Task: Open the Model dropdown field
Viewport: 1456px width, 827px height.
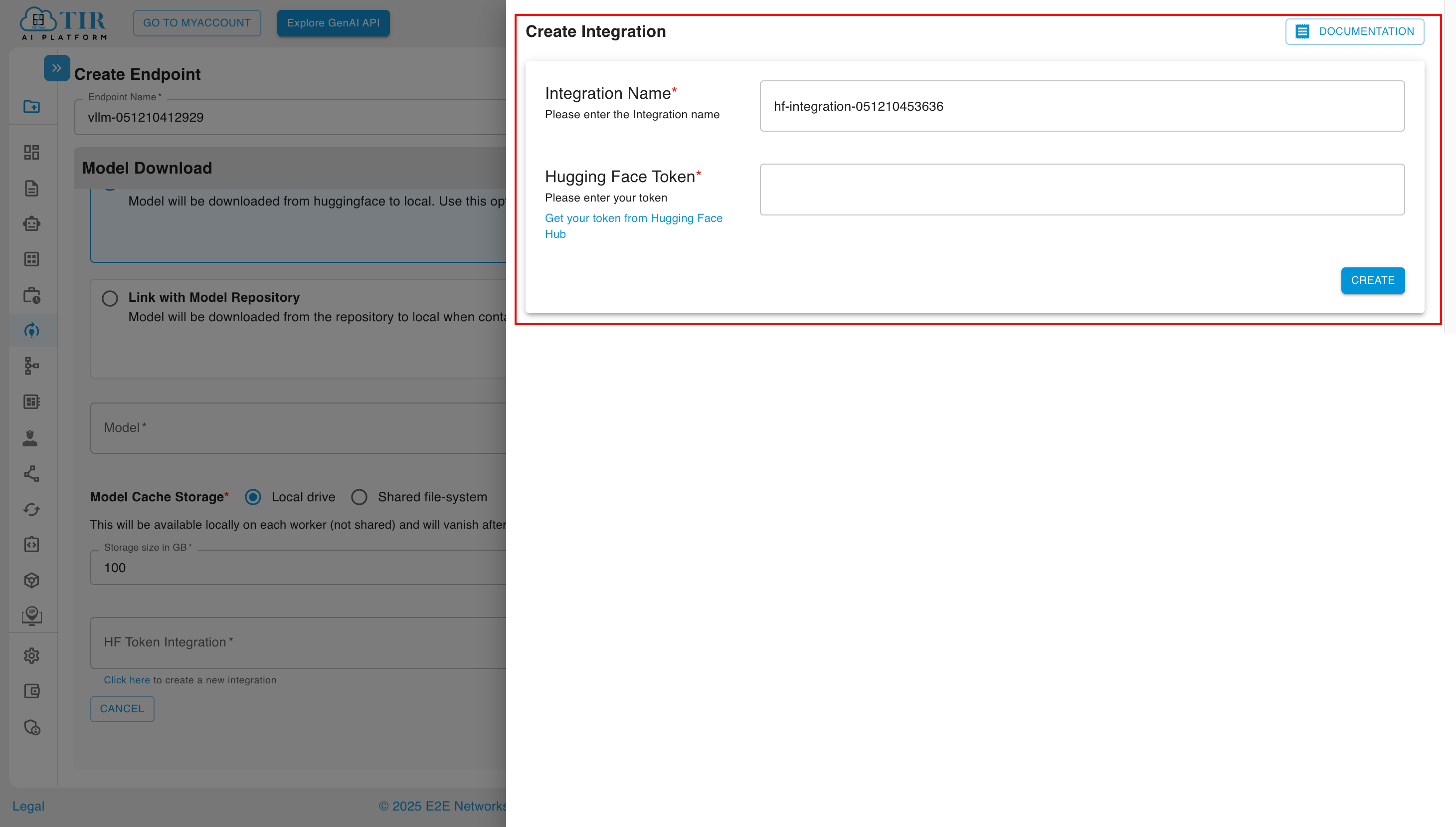Action: coord(298,427)
